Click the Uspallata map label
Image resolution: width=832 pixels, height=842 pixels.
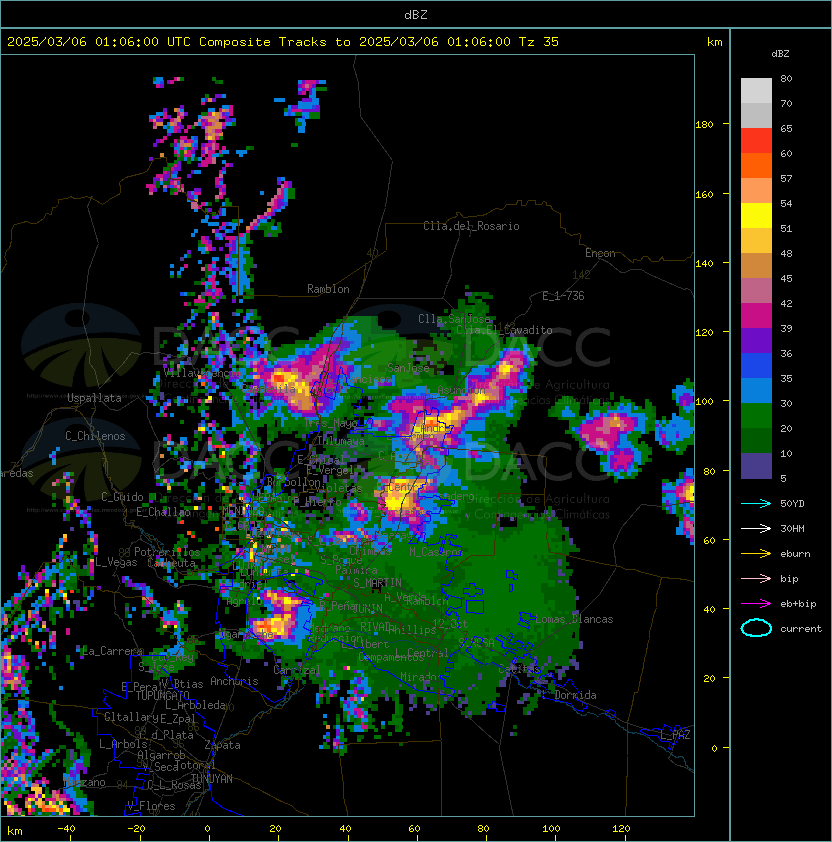tap(94, 398)
